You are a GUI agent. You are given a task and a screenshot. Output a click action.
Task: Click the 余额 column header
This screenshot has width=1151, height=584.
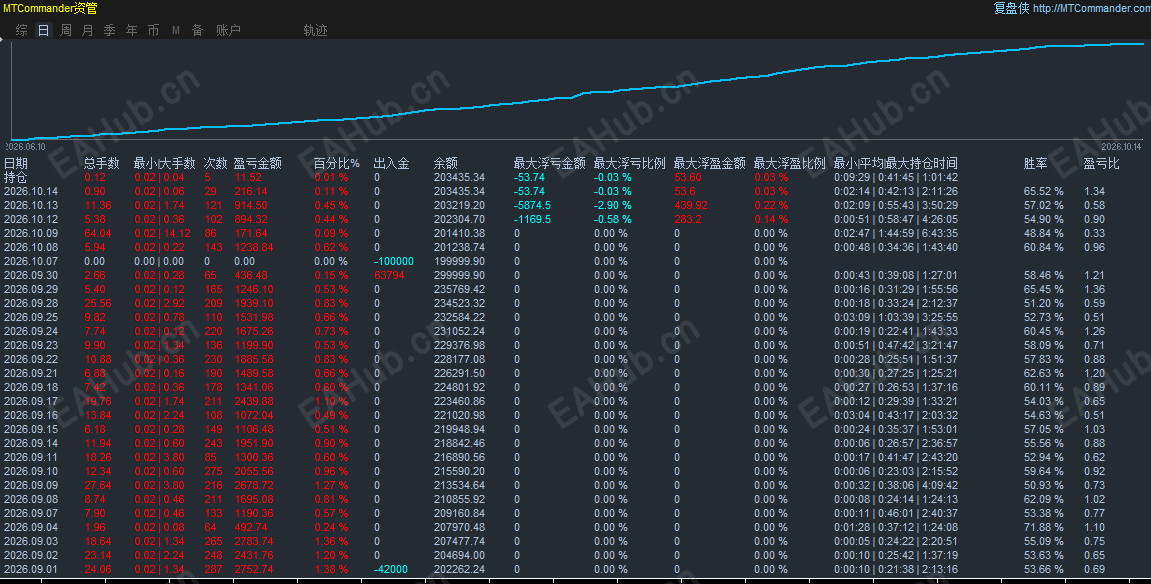[446, 164]
